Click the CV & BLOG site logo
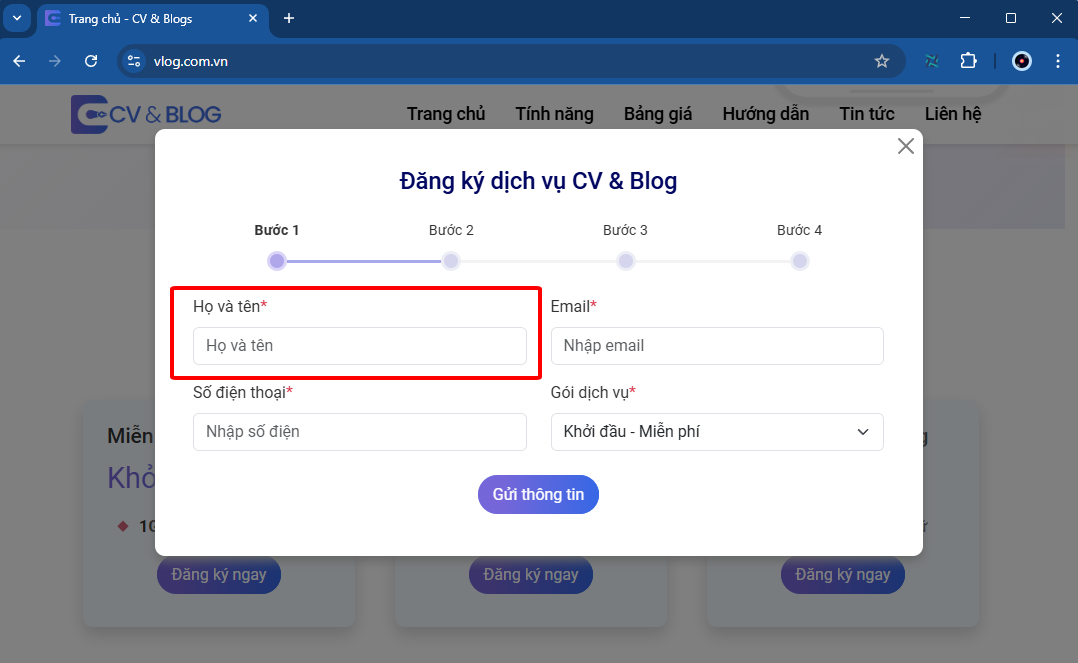This screenshot has width=1078, height=663. pos(145,113)
